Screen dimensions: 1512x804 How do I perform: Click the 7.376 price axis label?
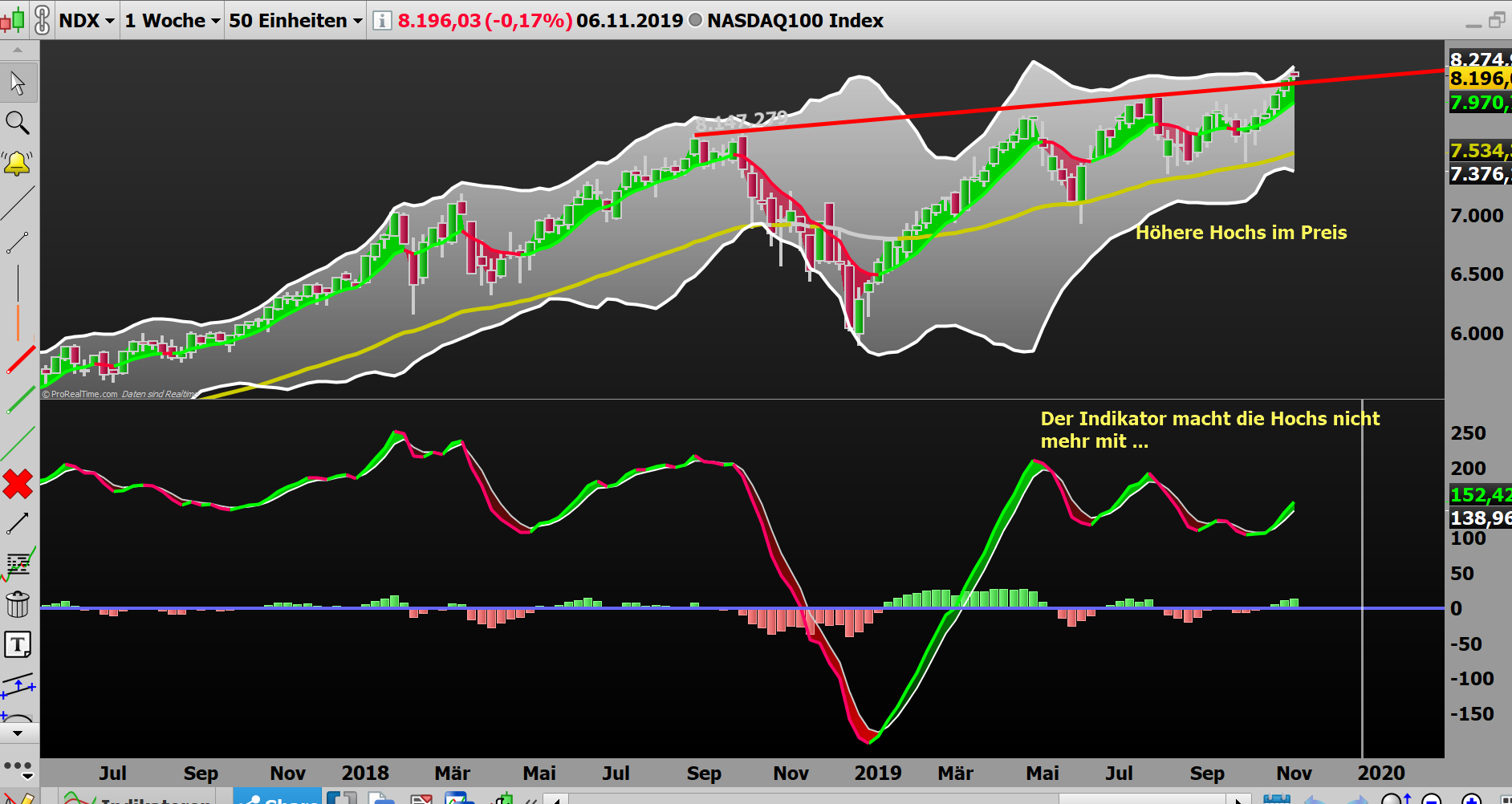1480,174
